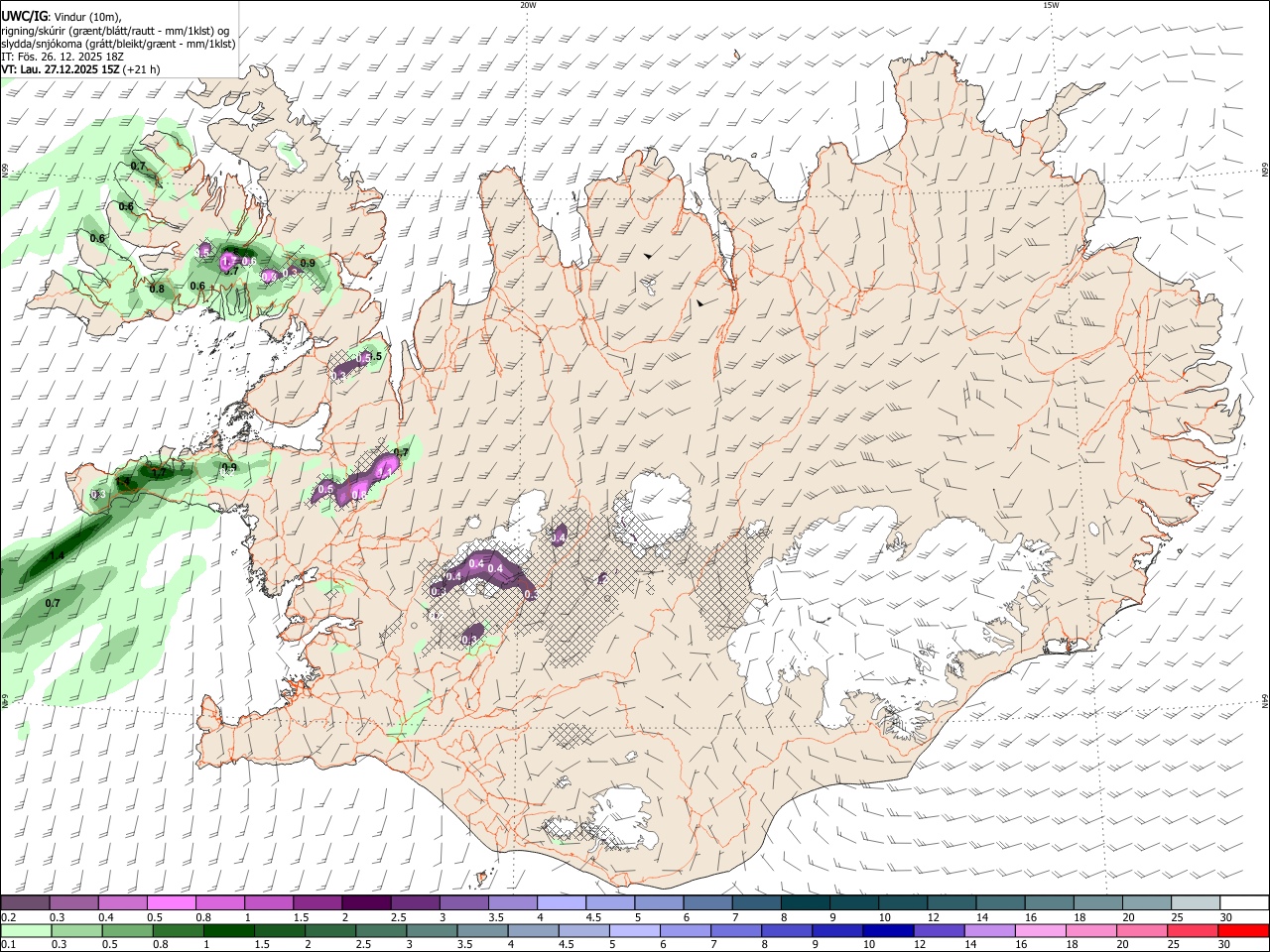Click the '0.8' rain value on the Westfjords

pos(157,289)
